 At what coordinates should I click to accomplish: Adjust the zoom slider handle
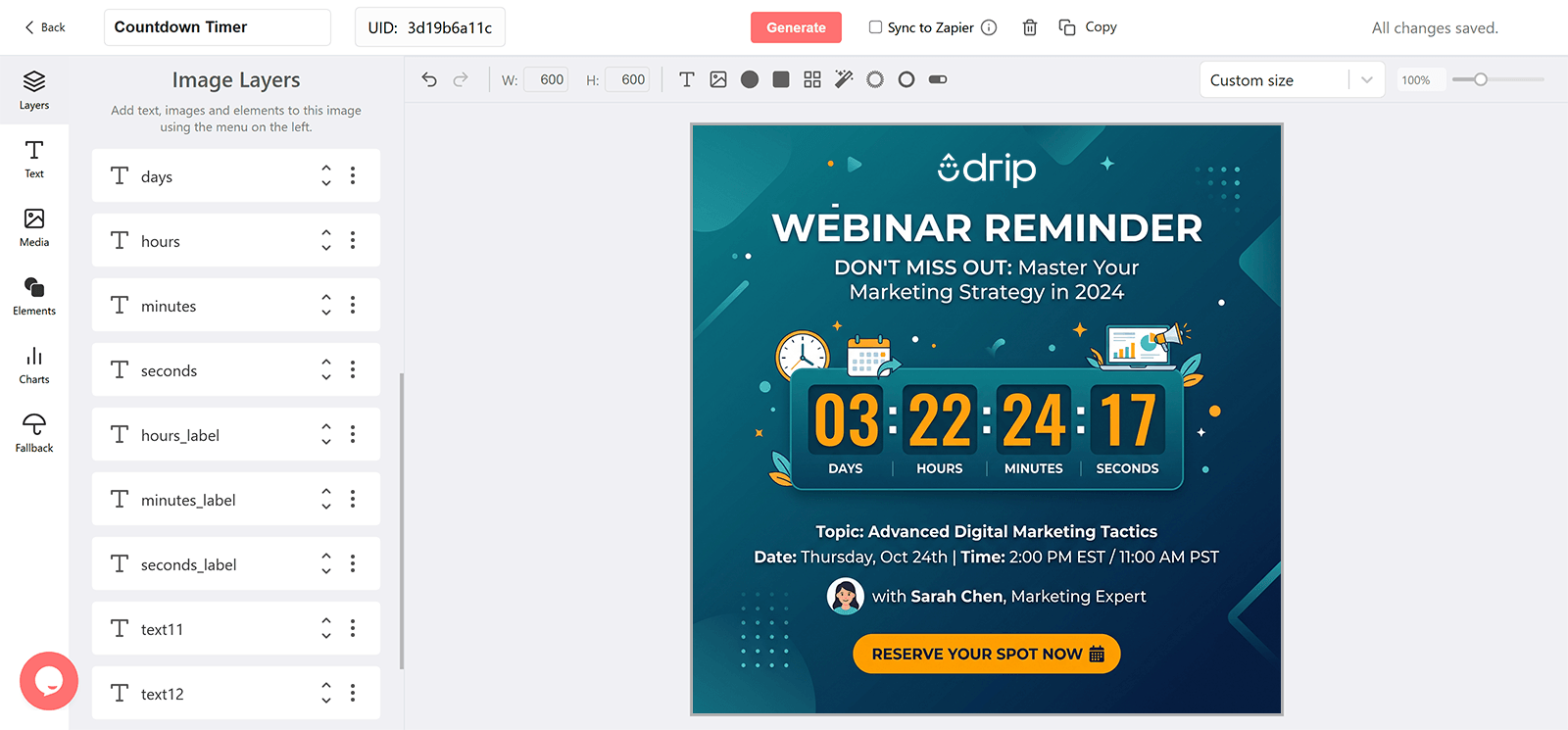coord(1481,79)
